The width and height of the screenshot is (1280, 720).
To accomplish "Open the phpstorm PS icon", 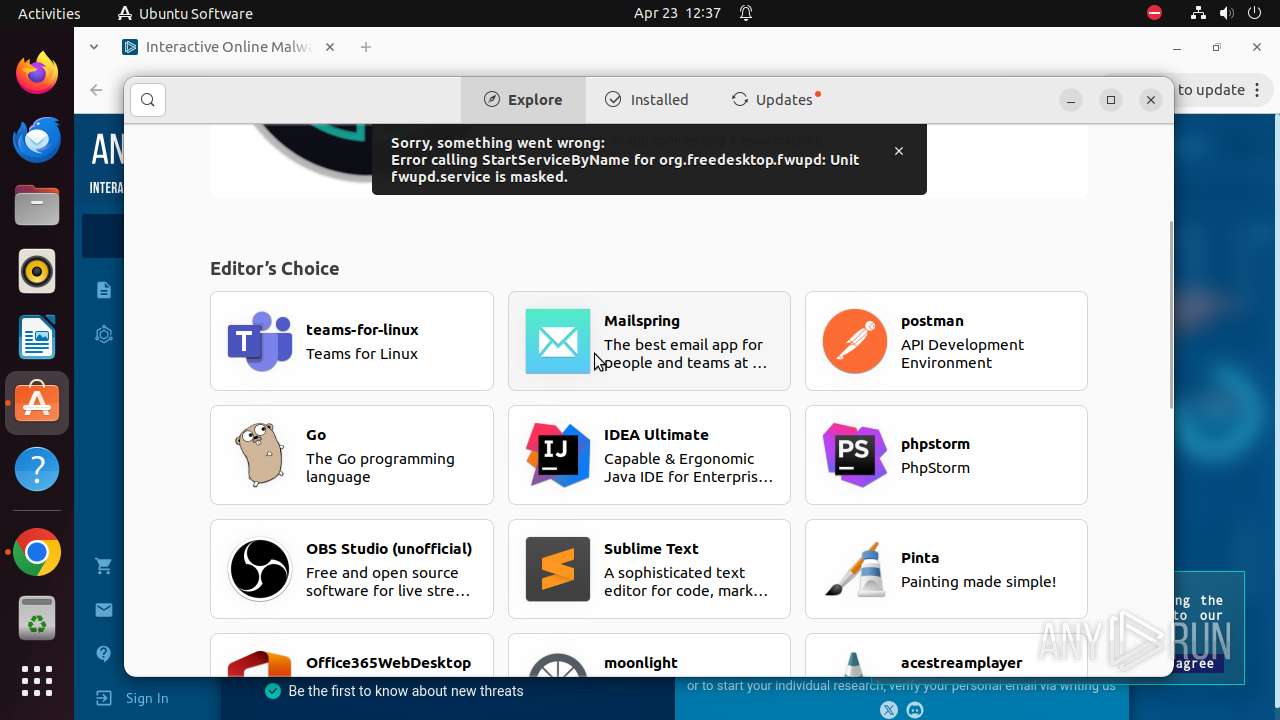I will [855, 455].
